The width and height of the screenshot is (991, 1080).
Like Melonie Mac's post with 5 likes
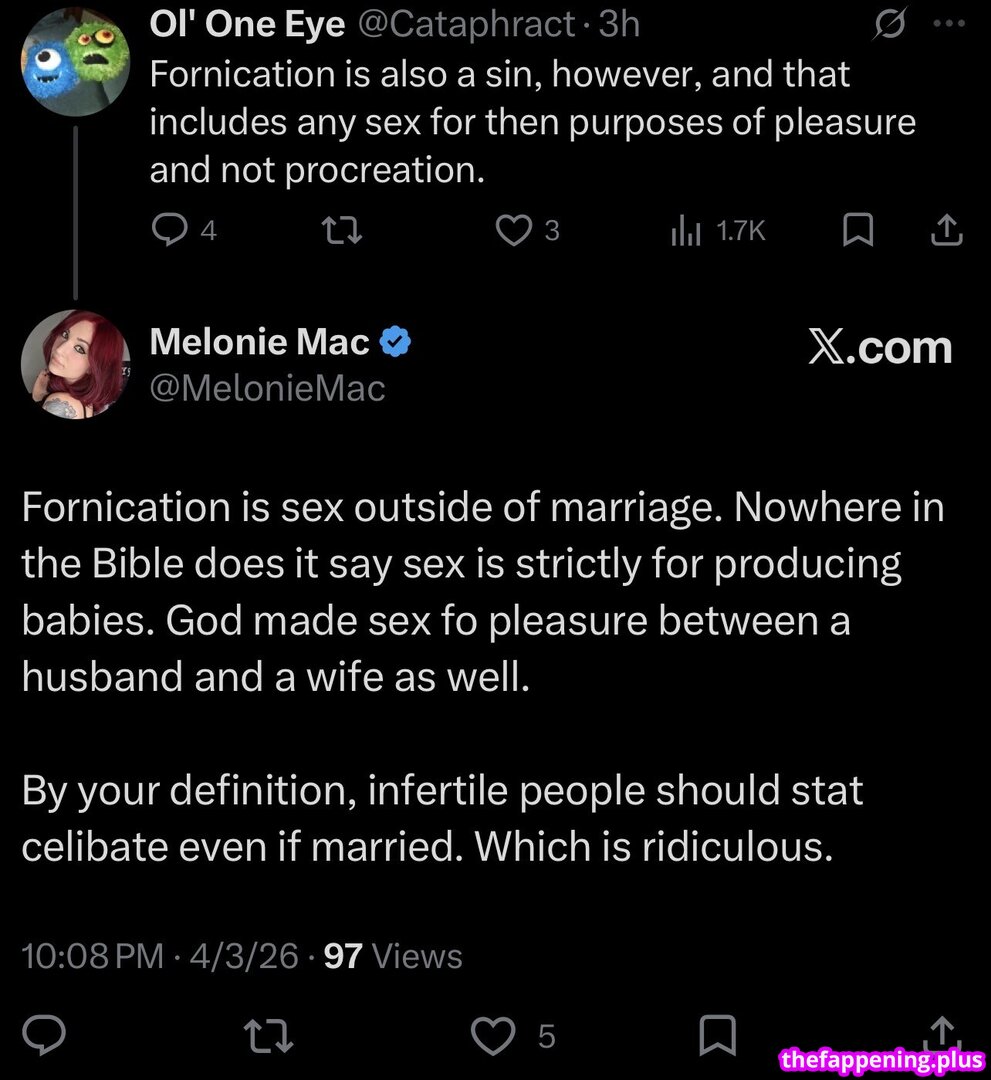point(491,1036)
